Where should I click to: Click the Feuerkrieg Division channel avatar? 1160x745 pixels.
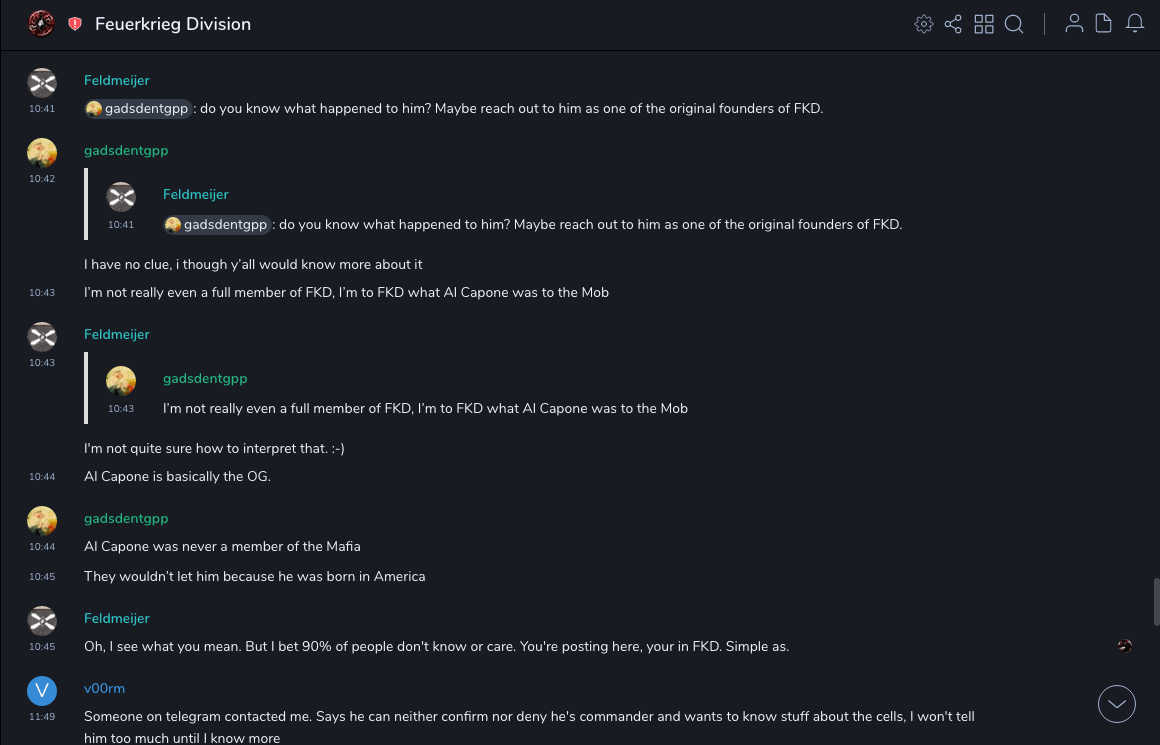pyautogui.click(x=41, y=23)
